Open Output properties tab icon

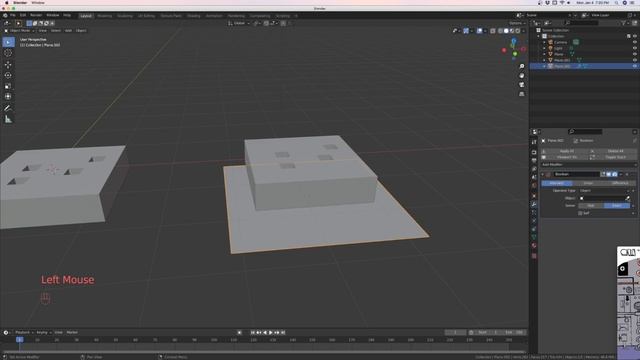(534, 160)
